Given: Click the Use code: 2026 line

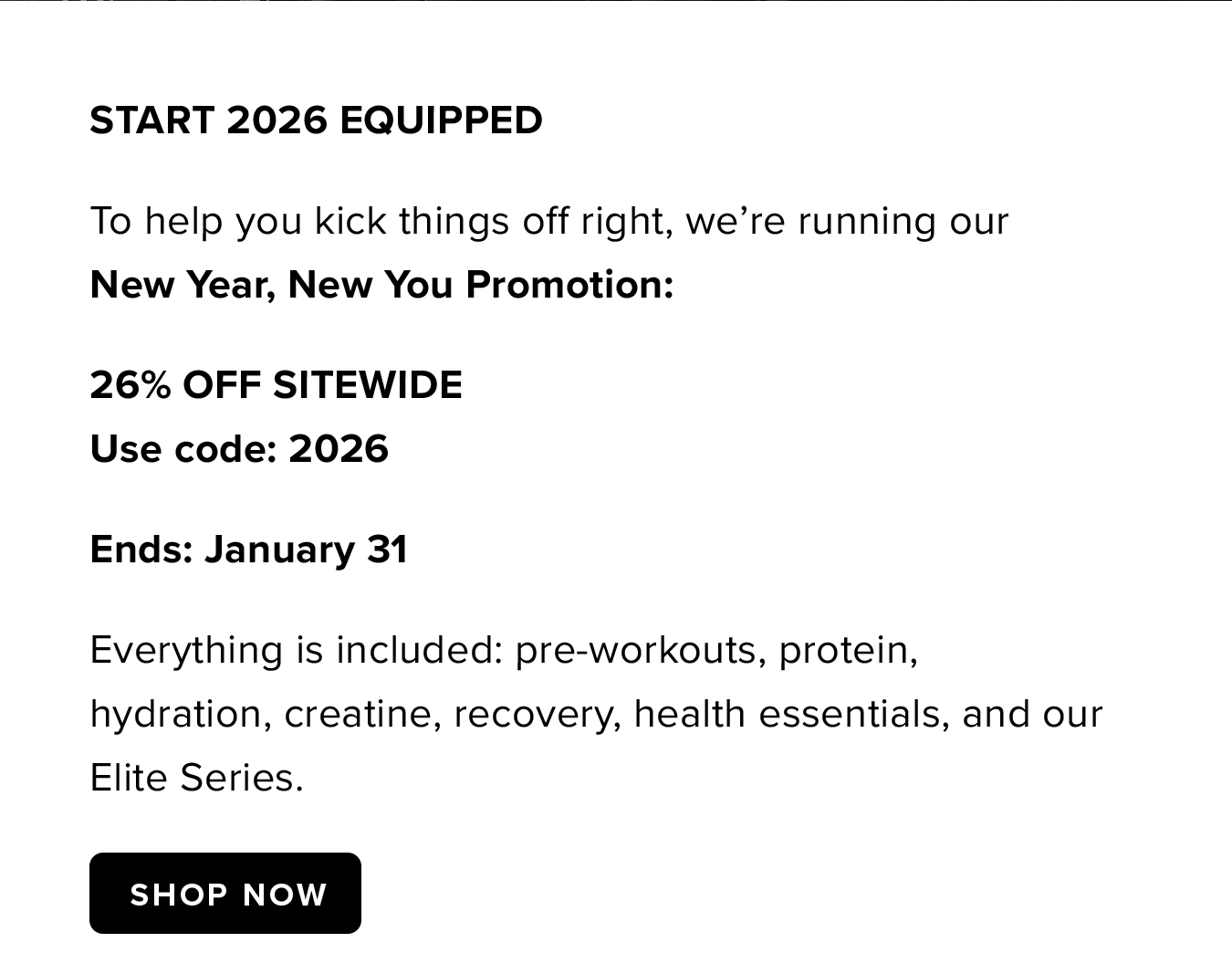Looking at the screenshot, I should click(x=239, y=448).
